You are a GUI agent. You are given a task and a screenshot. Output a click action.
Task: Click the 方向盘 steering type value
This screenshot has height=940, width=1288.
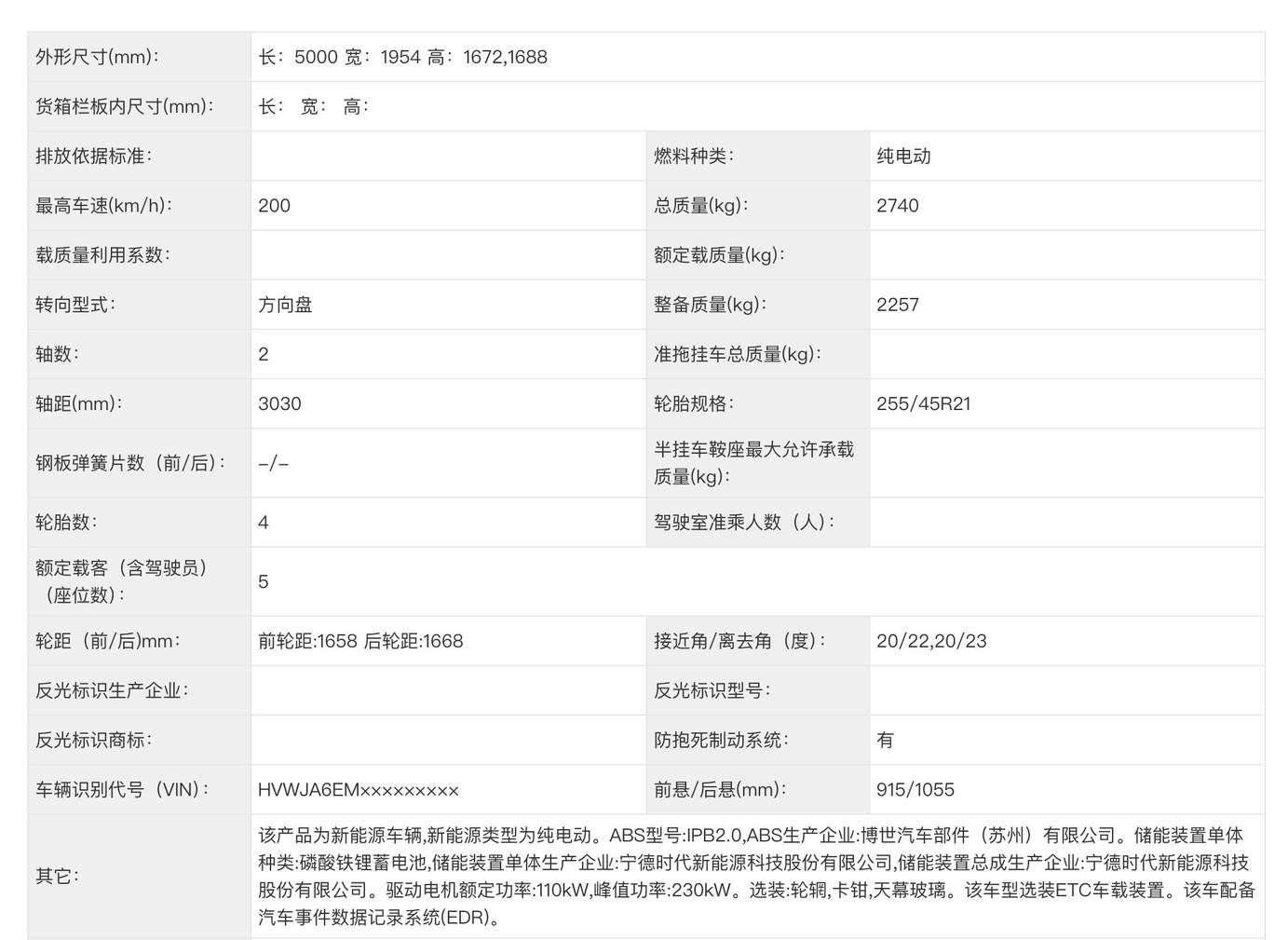pyautogui.click(x=285, y=305)
